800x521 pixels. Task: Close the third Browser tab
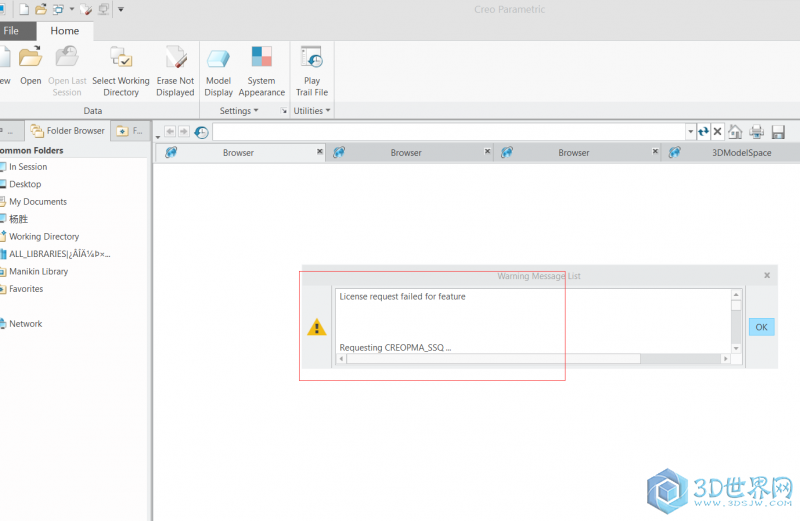click(x=655, y=152)
